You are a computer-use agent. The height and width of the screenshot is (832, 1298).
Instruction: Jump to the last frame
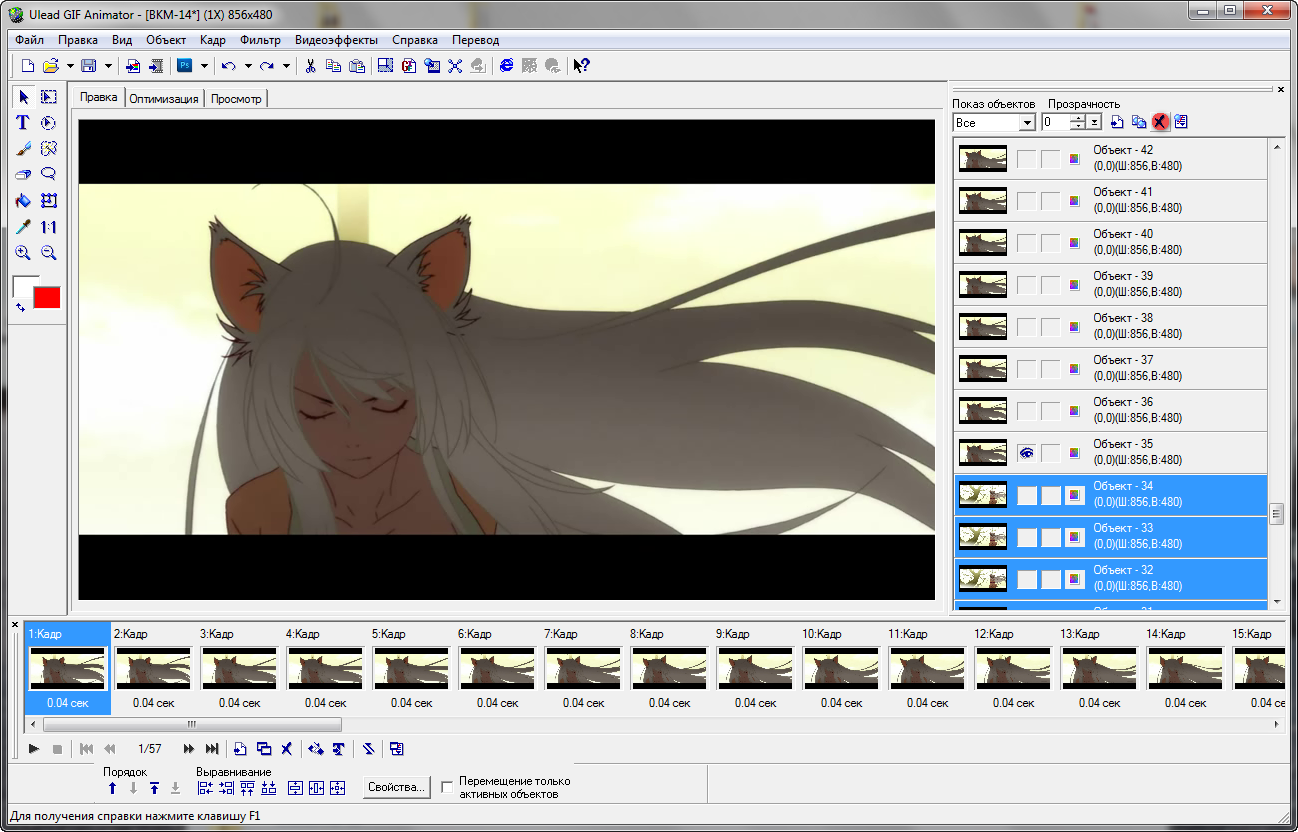212,748
